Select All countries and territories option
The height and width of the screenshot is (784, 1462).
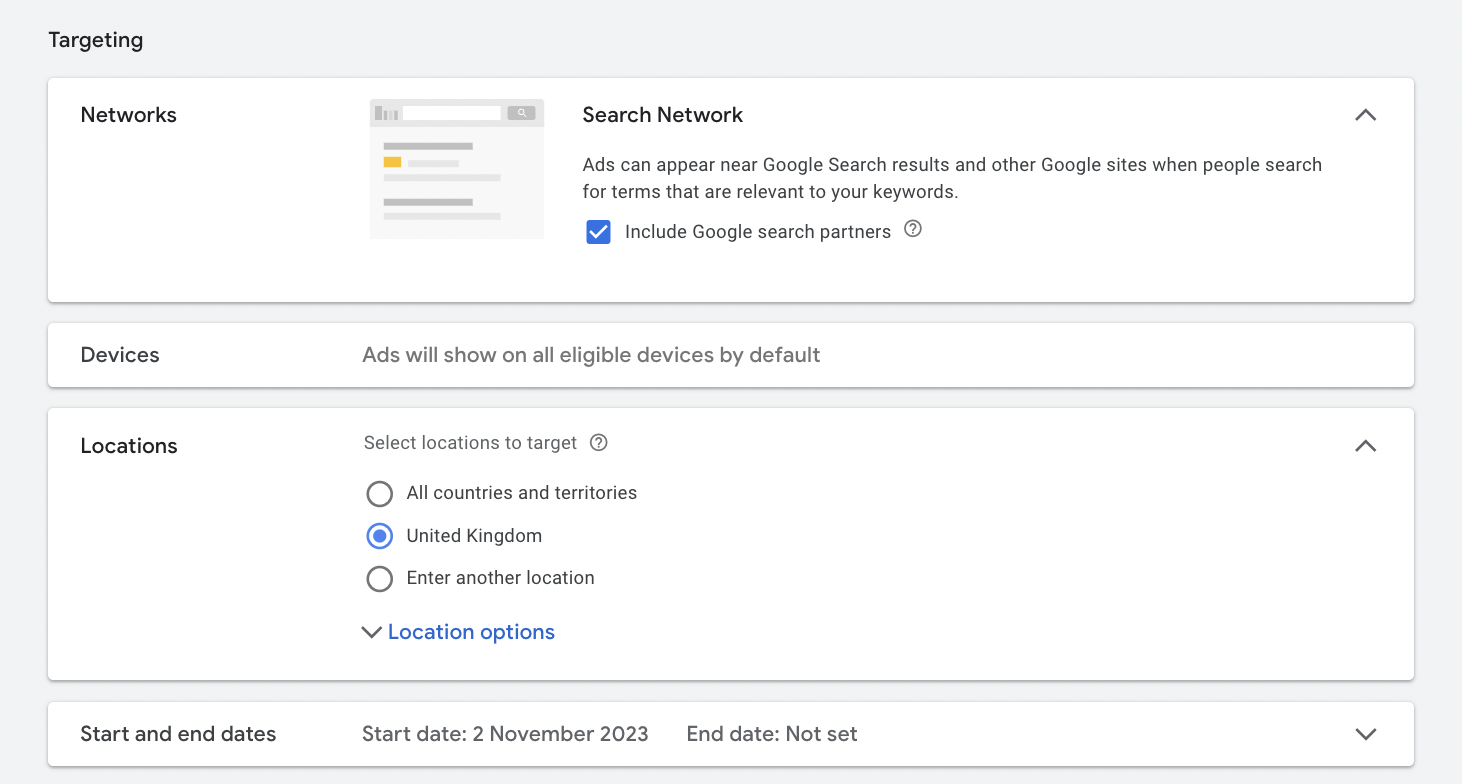380,494
